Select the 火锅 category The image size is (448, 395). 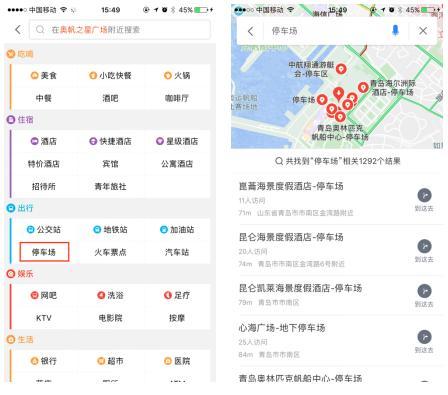point(177,76)
